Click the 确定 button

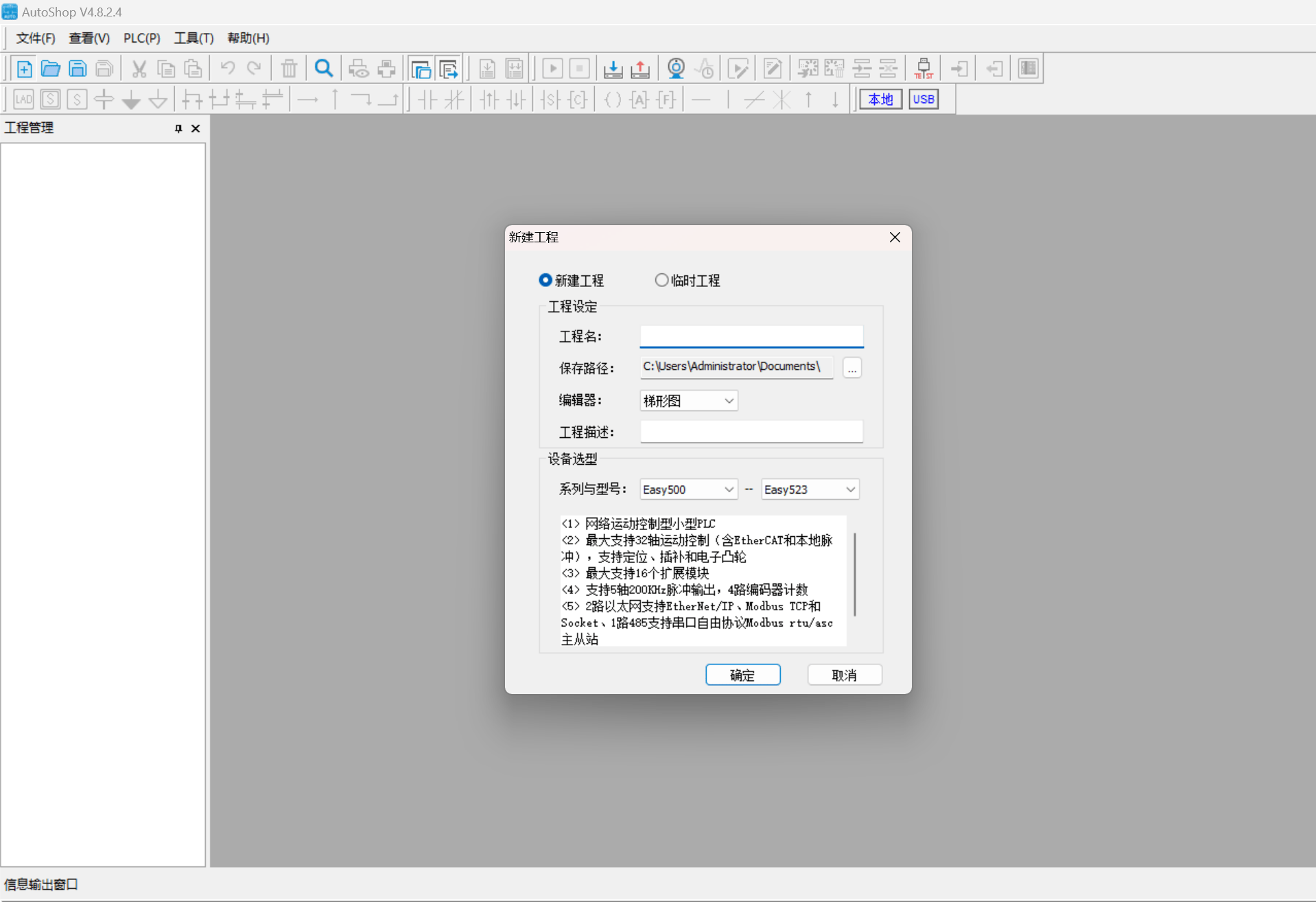tap(743, 675)
